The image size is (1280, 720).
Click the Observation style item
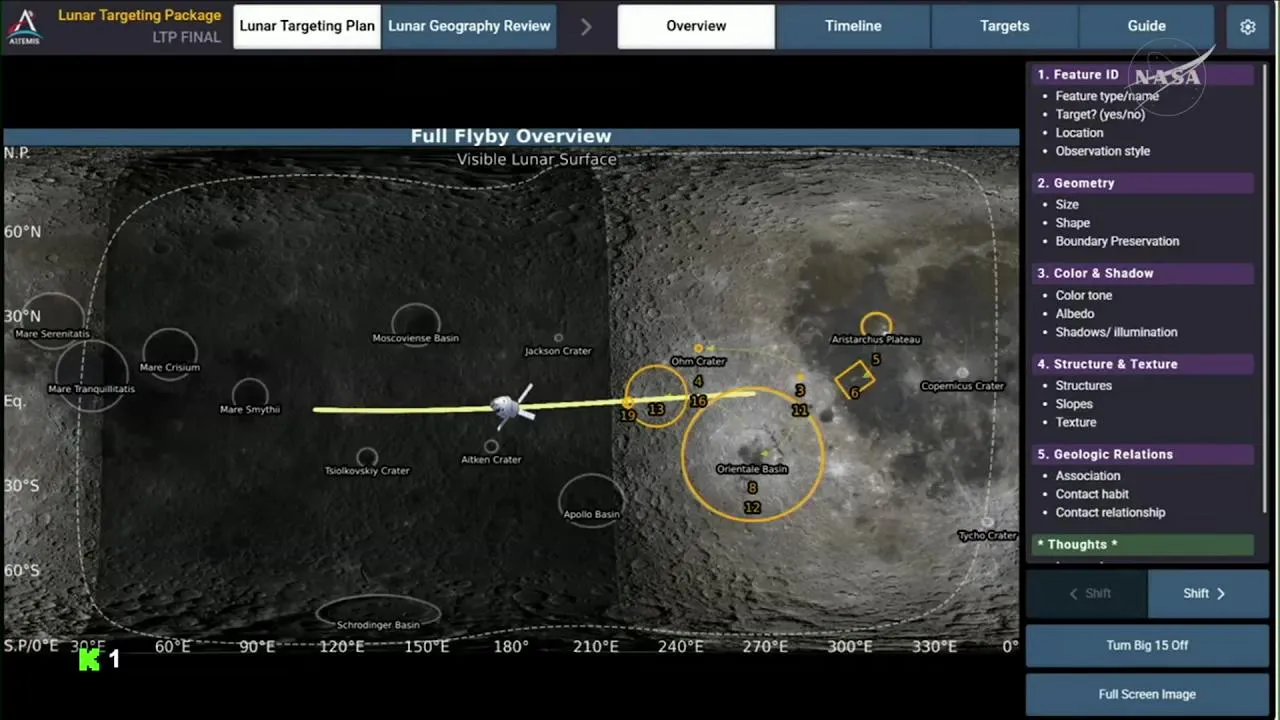pos(1102,151)
